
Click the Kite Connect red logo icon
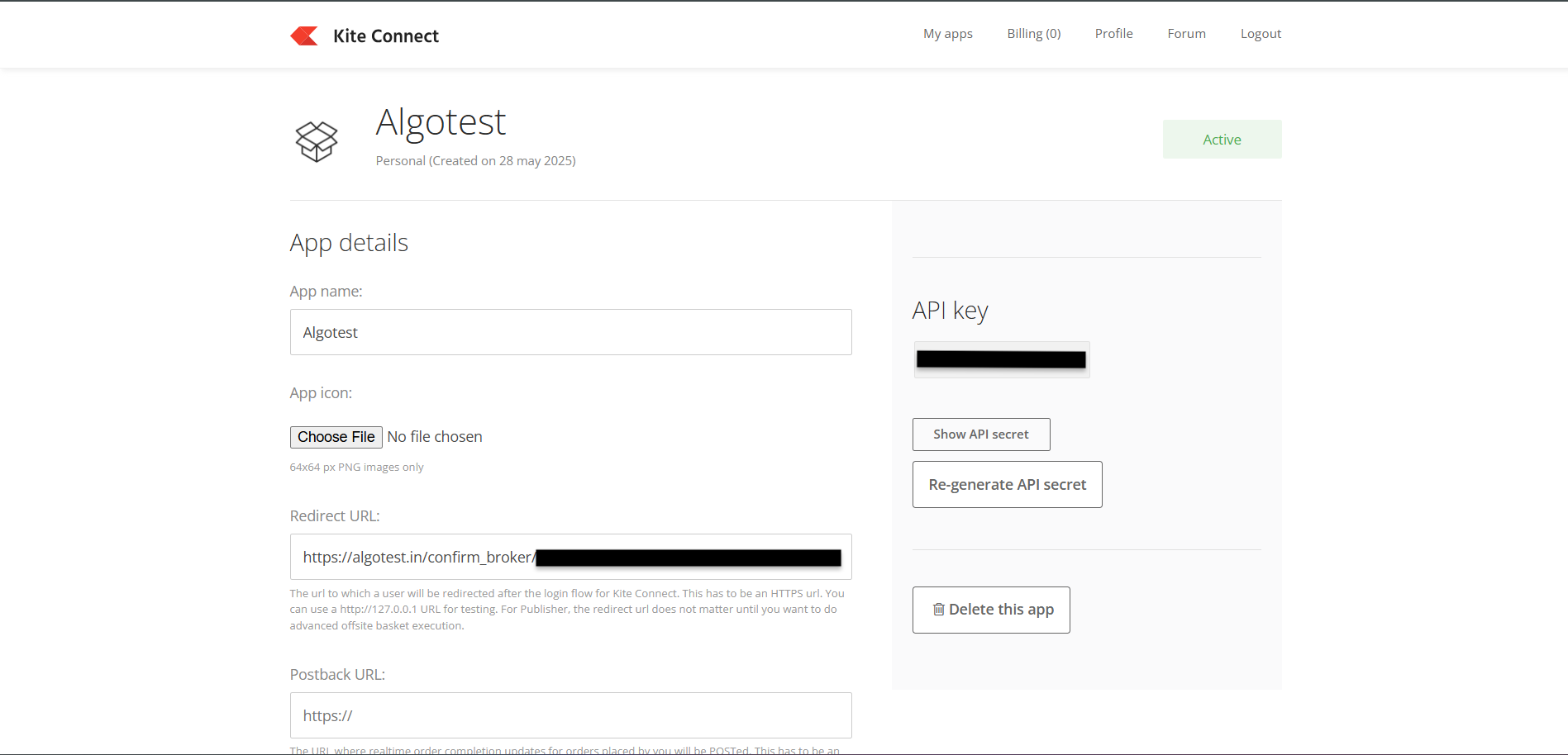(x=304, y=36)
